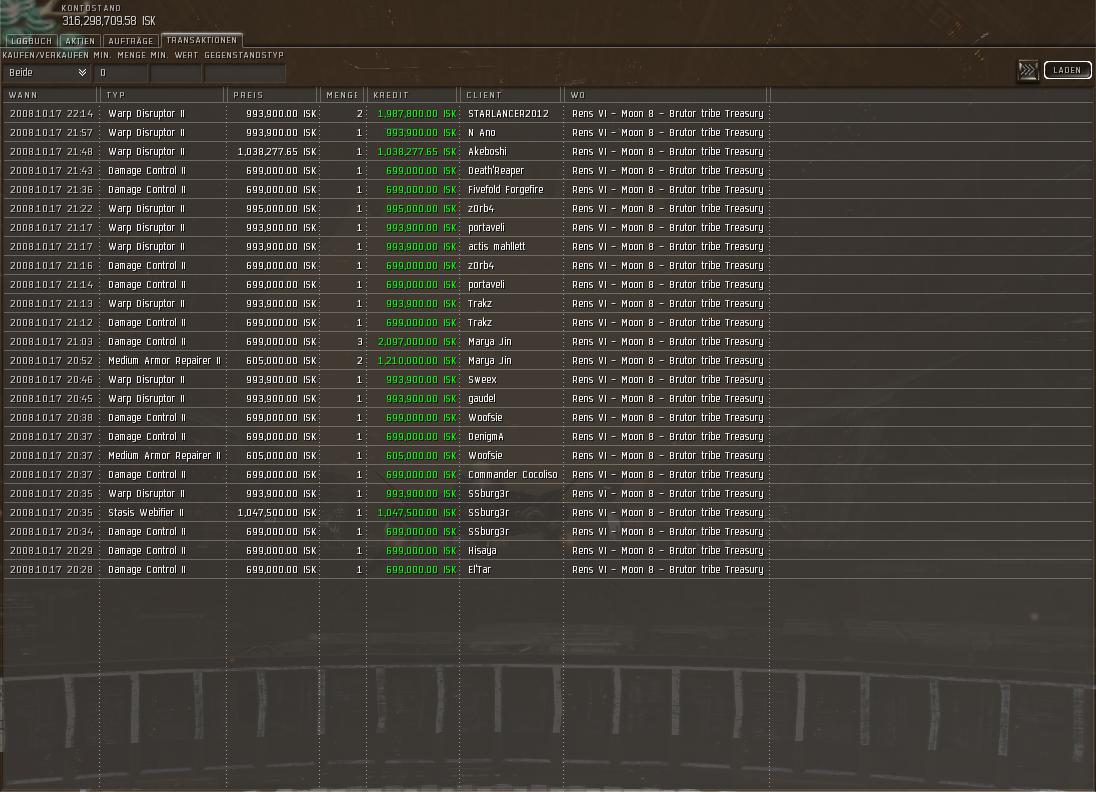
Task: Click the 1,210,000.00 ISK credit value
Action: 417,361
